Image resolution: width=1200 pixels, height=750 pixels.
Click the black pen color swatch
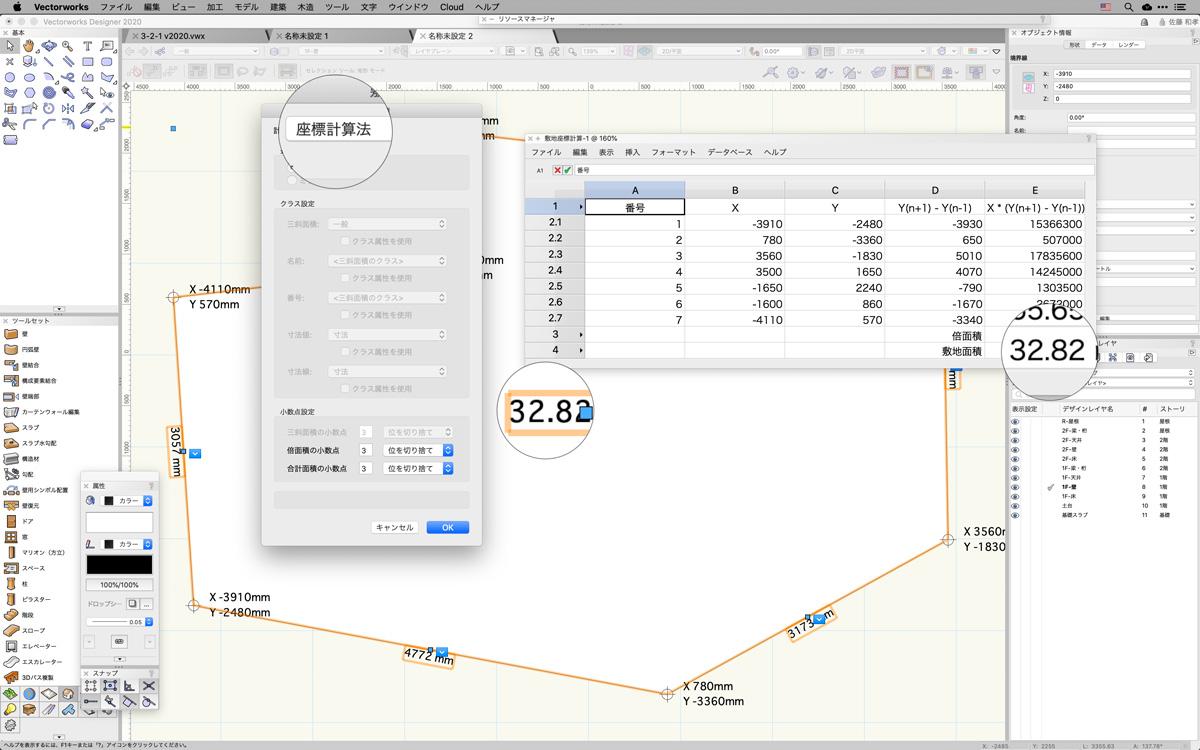pyautogui.click(x=119, y=565)
